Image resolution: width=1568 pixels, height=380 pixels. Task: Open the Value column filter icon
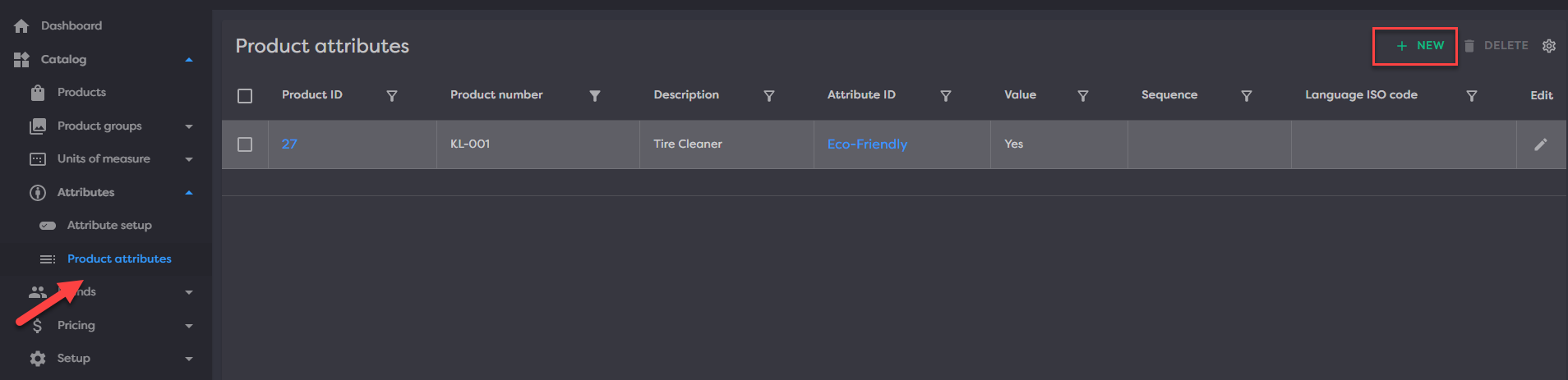(x=1082, y=96)
